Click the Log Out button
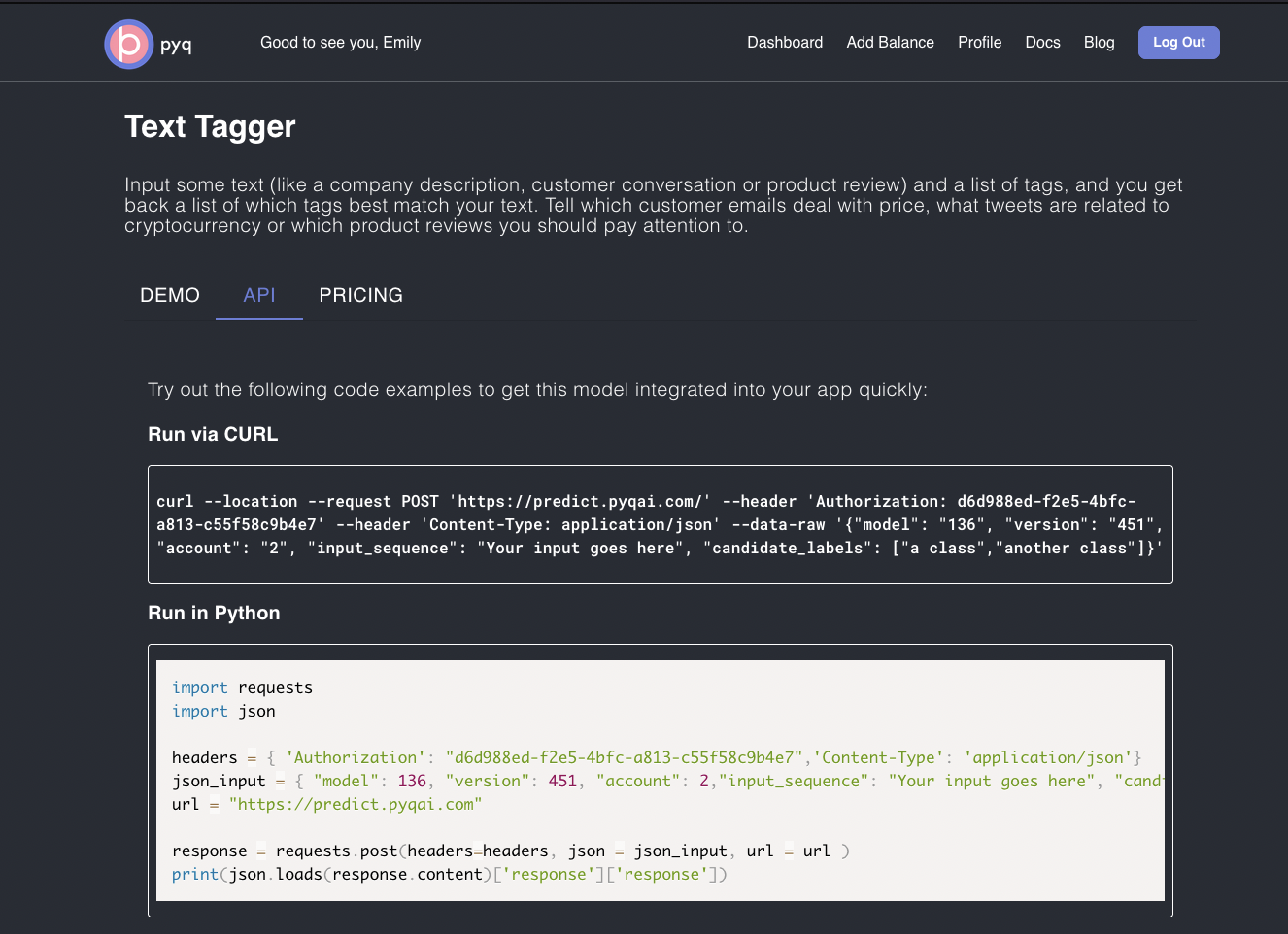The image size is (1288, 934). click(1178, 43)
